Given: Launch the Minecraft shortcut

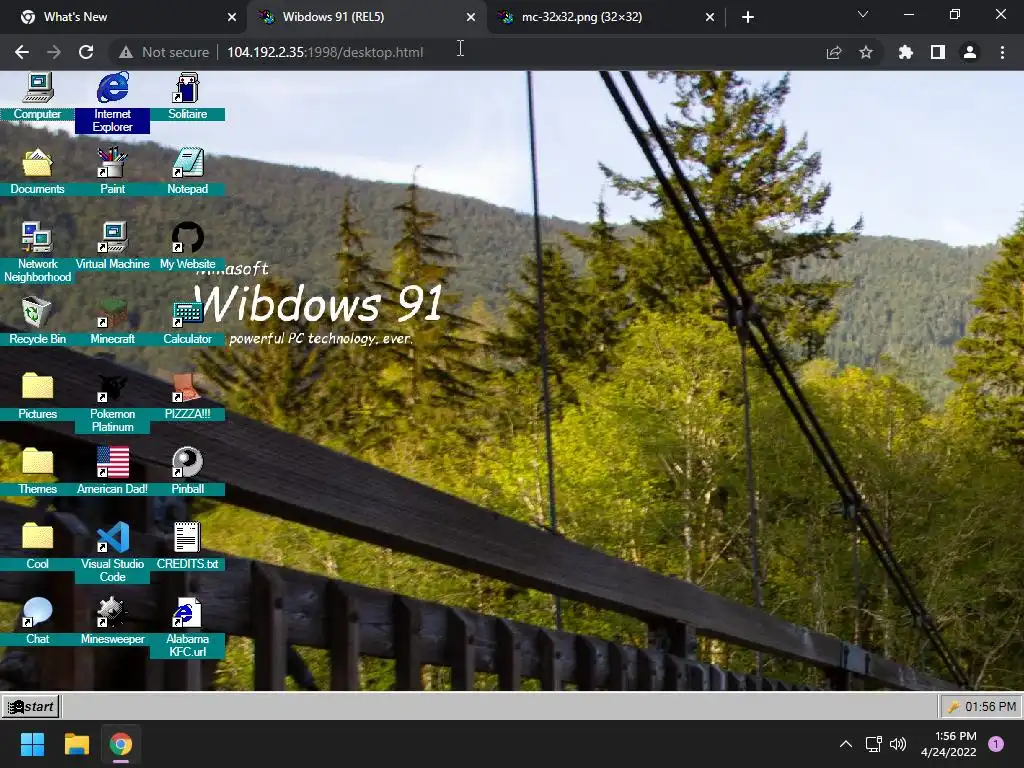Looking at the screenshot, I should tap(112, 321).
